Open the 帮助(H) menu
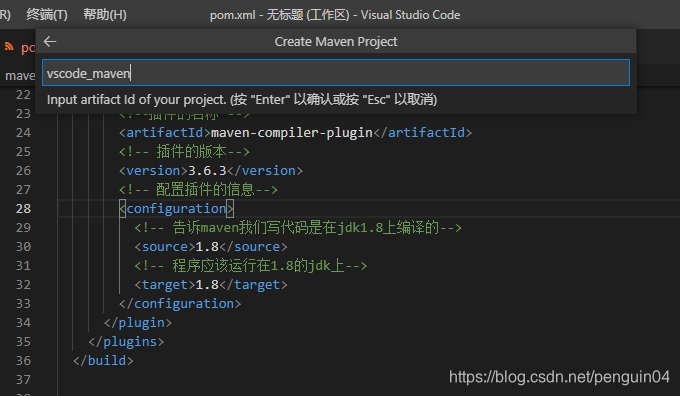Screen dimensions: 680x396 pos(105,14)
